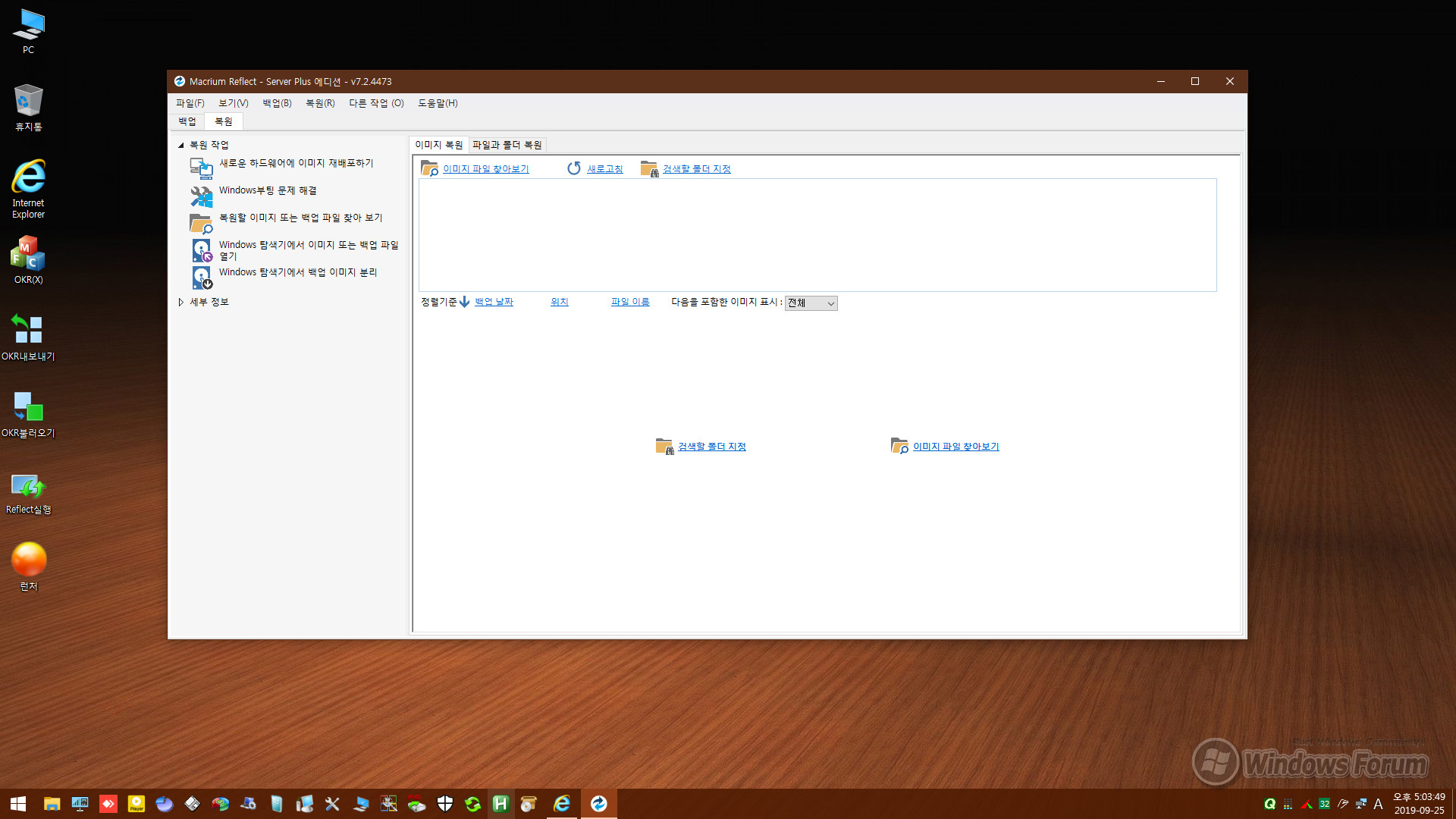
Task: Sort by 파일 이름 link
Action: [x=630, y=302]
